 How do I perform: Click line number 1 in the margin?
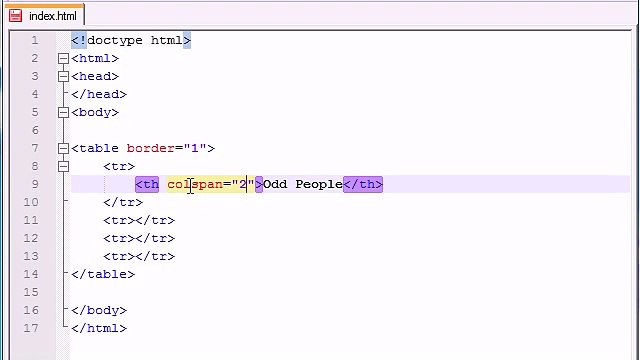click(35, 40)
